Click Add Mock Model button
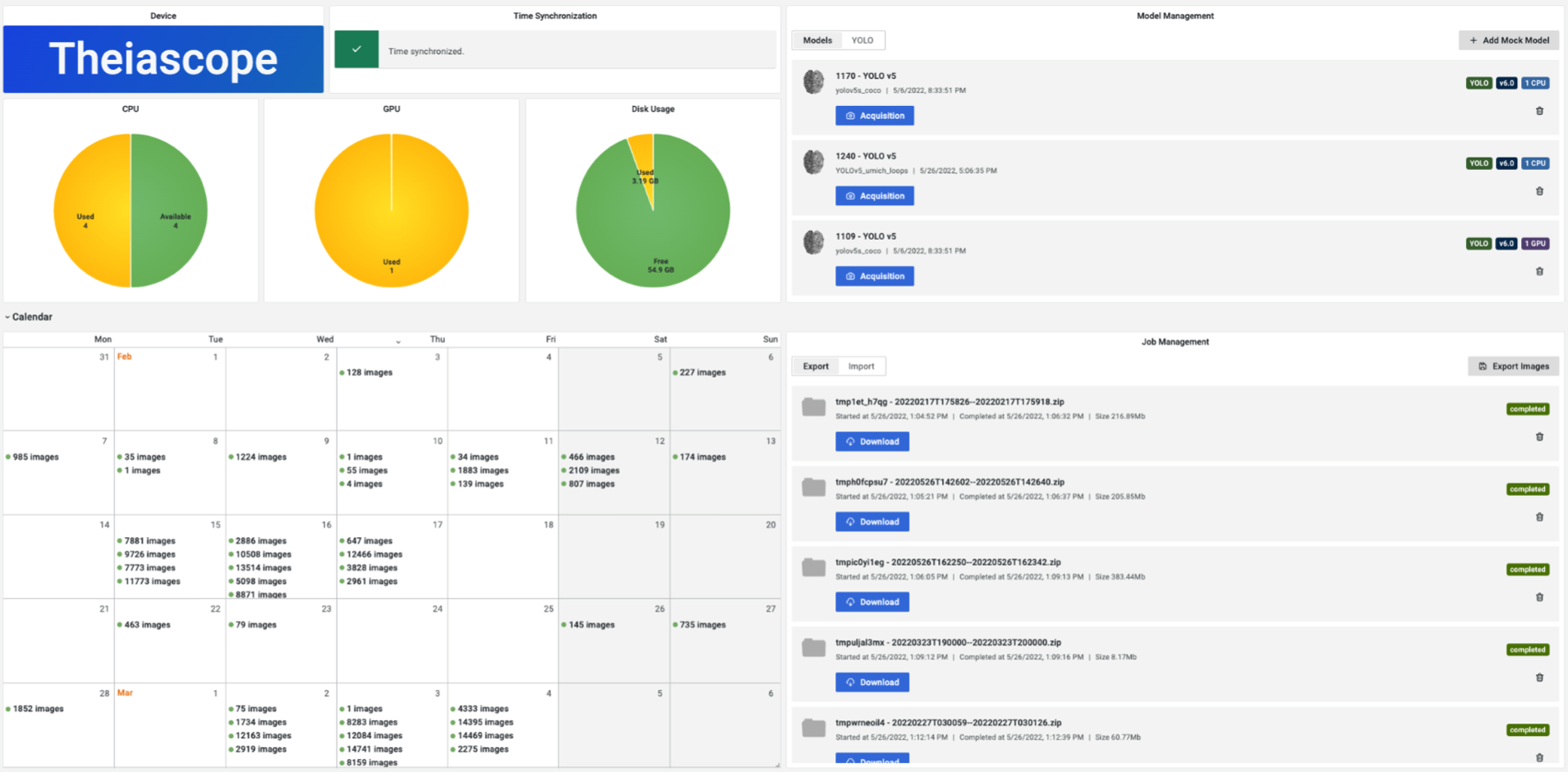Viewport: 1568px width, 772px height. tap(1509, 40)
